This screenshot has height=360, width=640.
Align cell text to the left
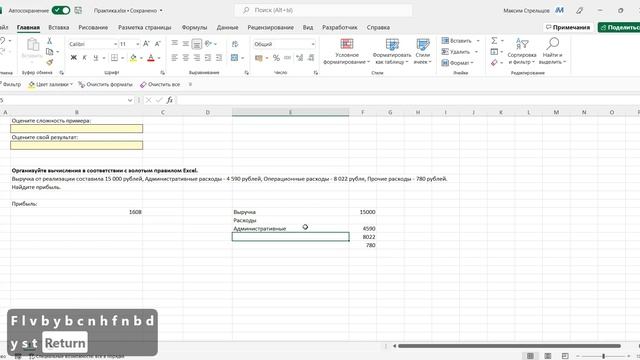coord(174,58)
